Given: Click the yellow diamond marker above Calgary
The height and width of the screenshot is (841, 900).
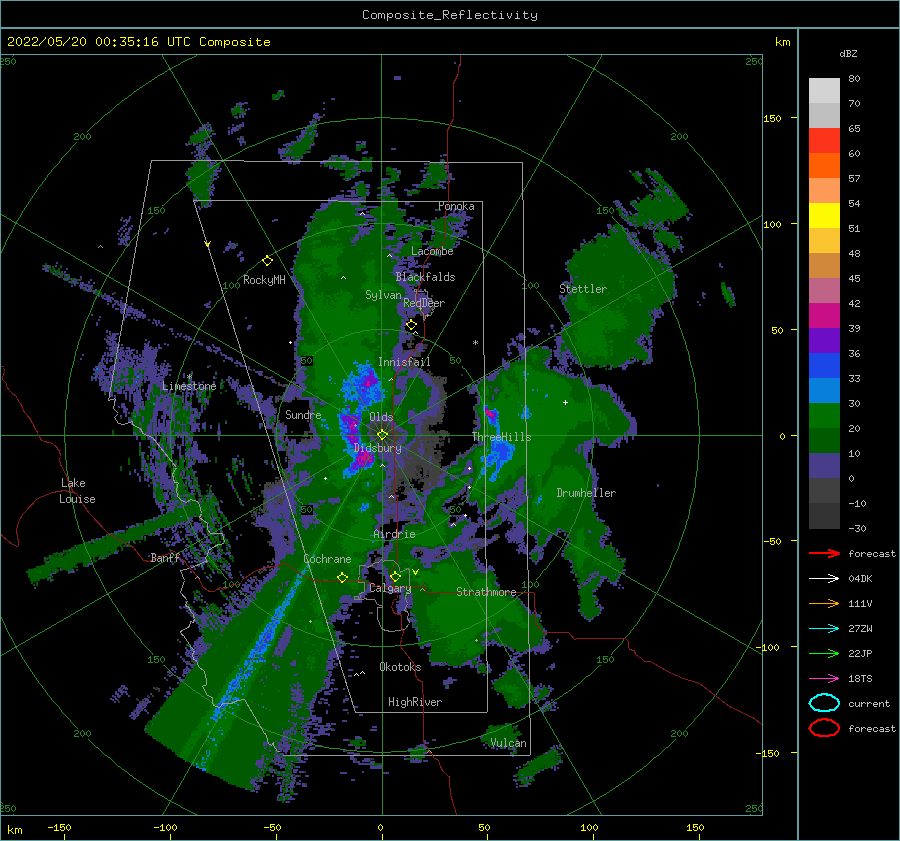Looking at the screenshot, I should 395,576.
